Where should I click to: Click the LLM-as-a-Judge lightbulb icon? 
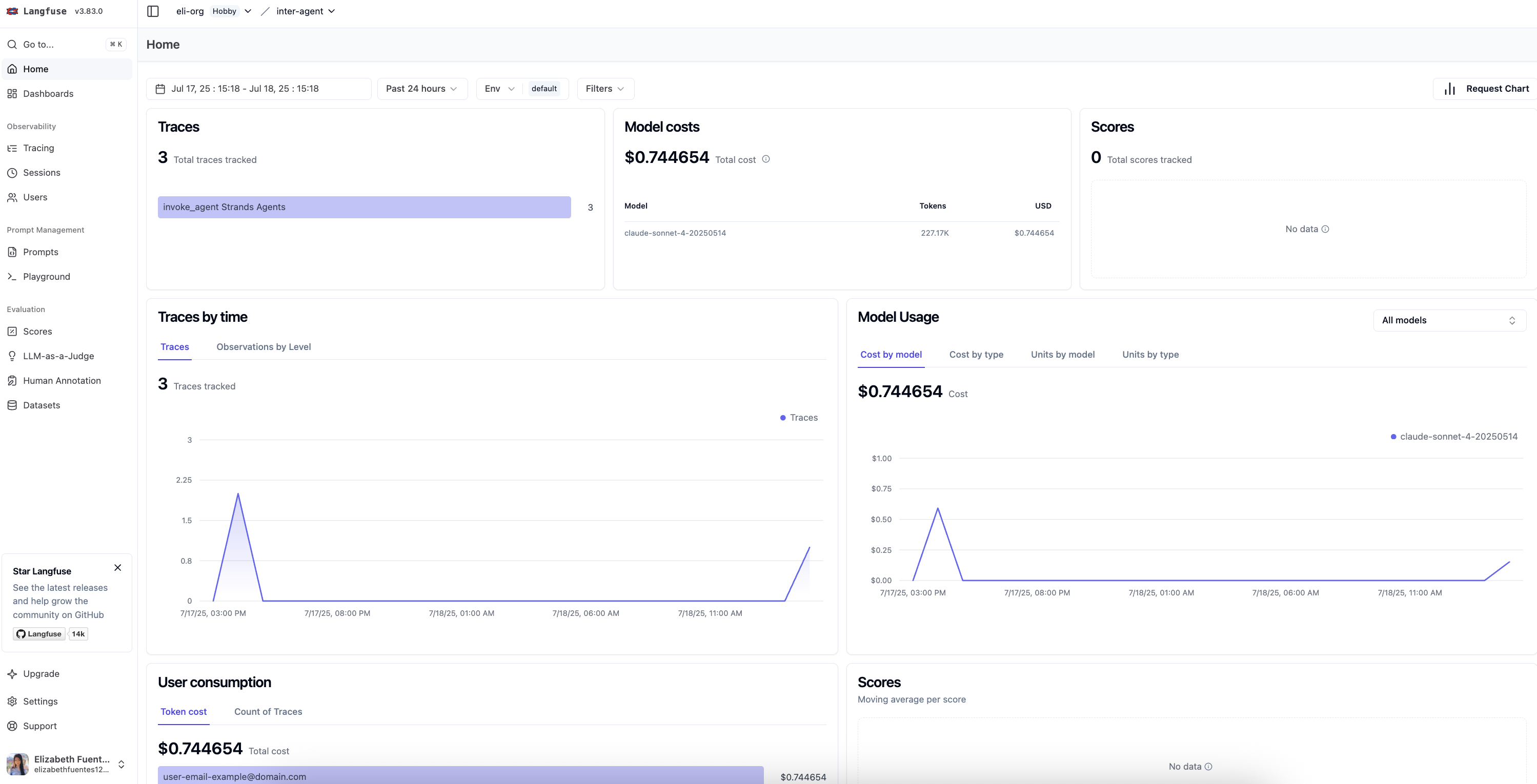pos(12,356)
